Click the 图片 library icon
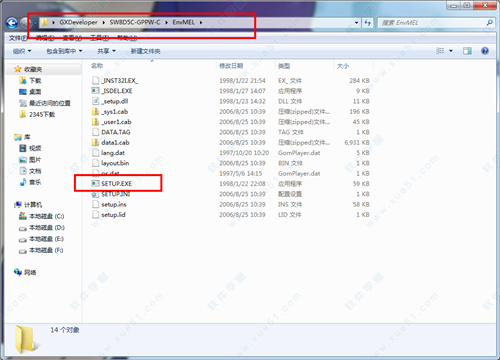Viewport: 500px width, 360px height. 23,160
